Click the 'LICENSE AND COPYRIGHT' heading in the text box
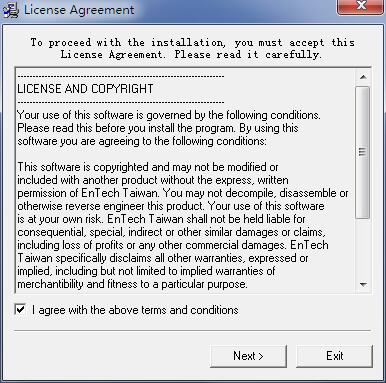386x383 pixels. pos(85,89)
